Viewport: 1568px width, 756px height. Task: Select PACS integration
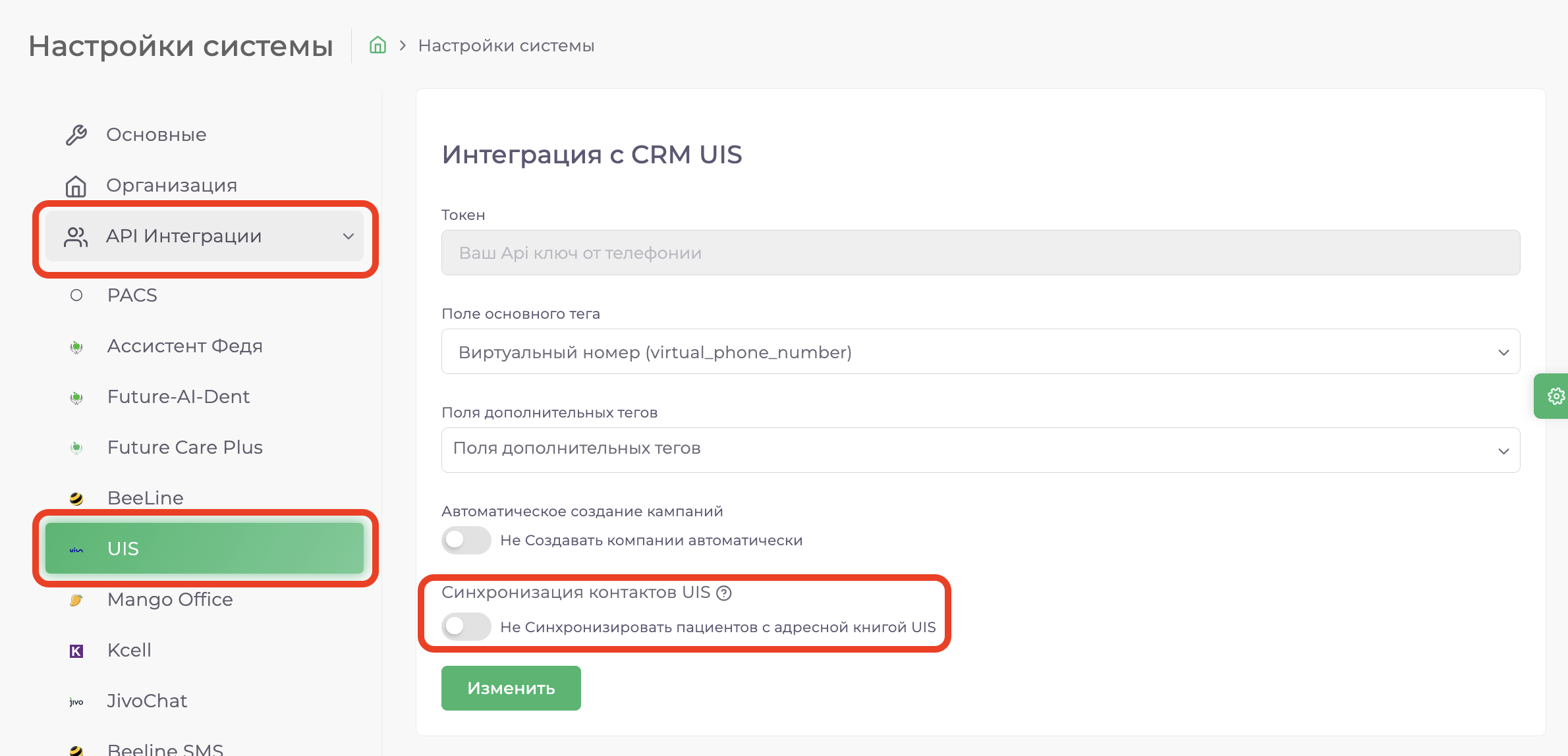coord(204,295)
